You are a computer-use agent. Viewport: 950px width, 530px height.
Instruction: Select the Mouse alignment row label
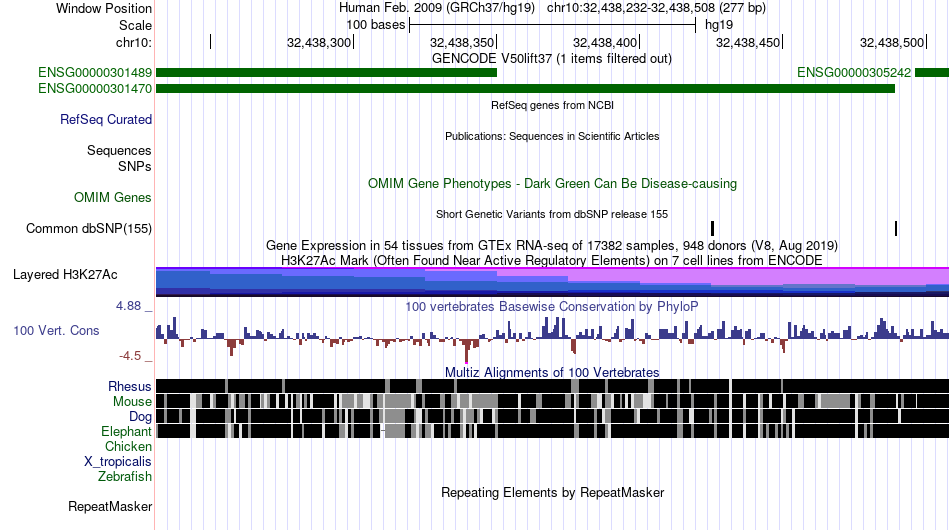pyautogui.click(x=132, y=402)
